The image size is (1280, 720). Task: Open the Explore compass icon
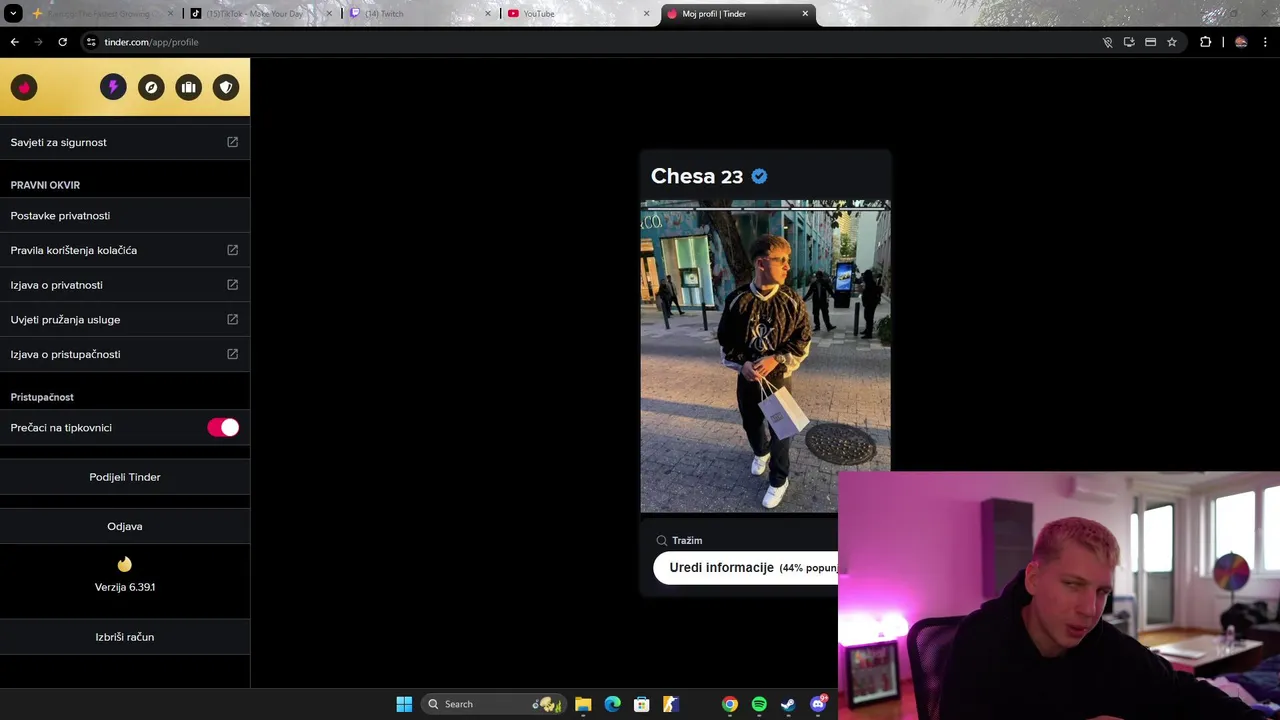pyautogui.click(x=151, y=87)
